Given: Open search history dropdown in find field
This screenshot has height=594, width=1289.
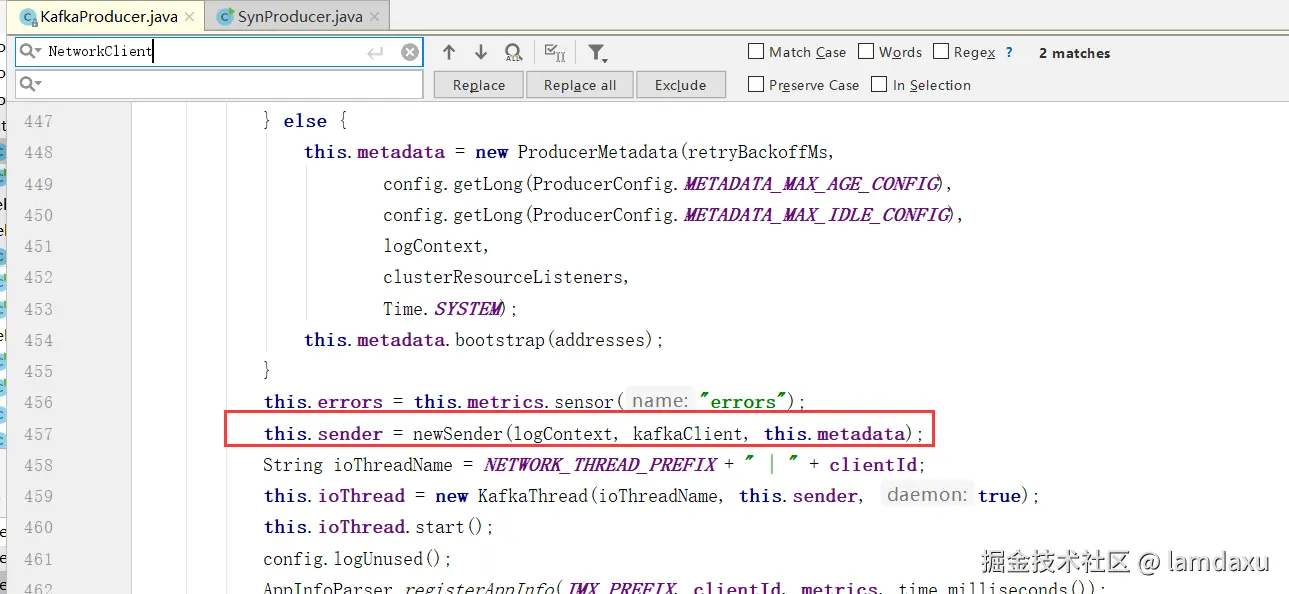Looking at the screenshot, I should (x=30, y=52).
